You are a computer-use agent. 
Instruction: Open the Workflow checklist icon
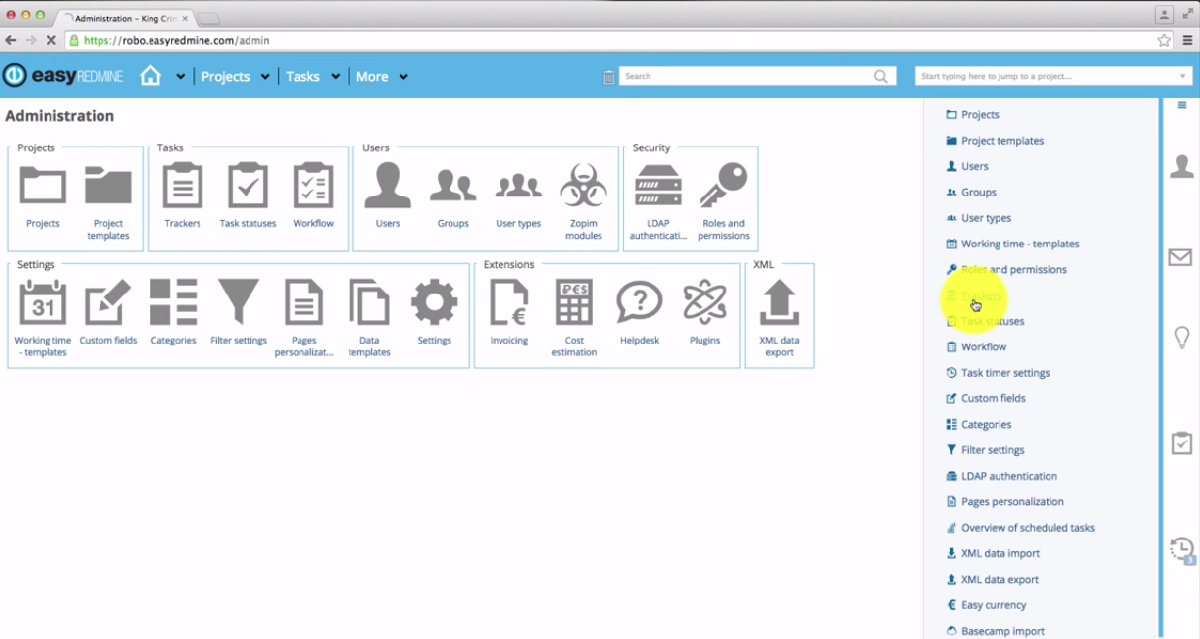pos(313,185)
